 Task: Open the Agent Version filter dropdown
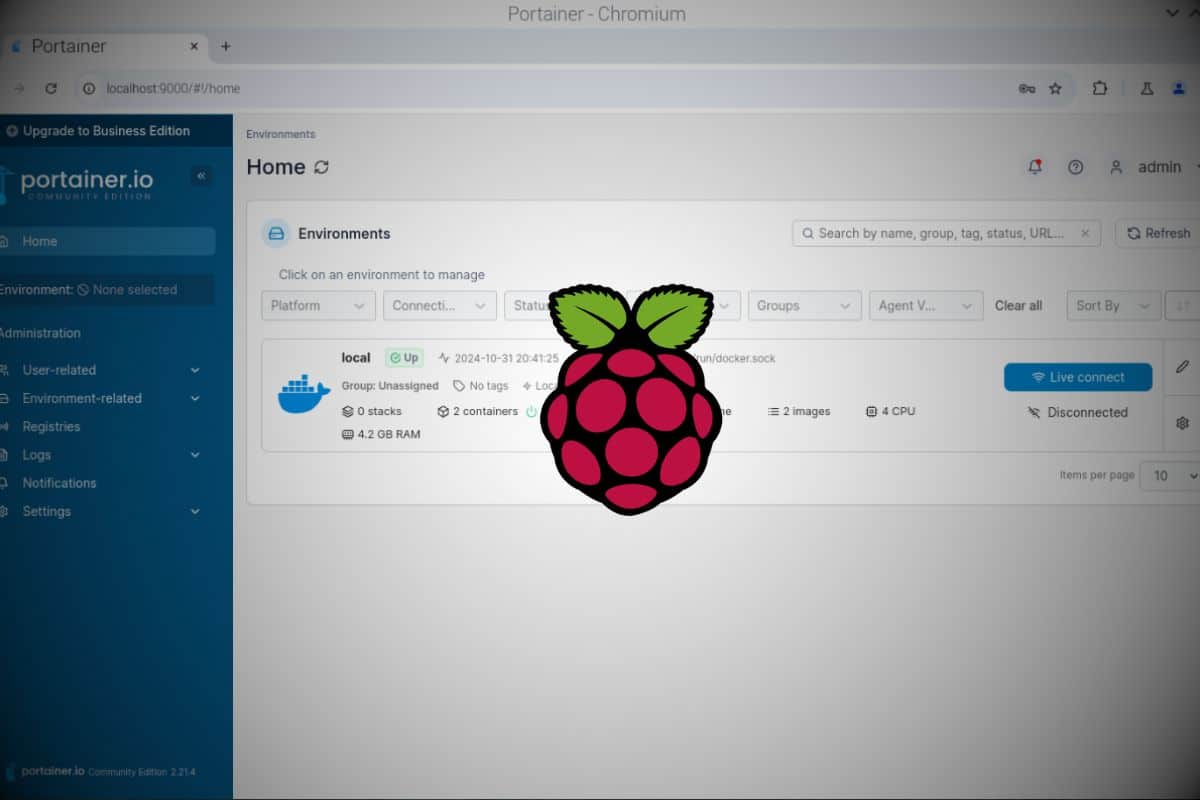click(926, 306)
